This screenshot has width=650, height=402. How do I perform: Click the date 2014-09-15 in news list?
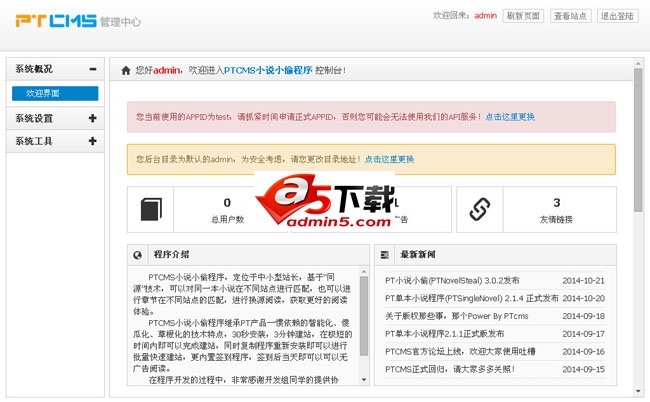[x=583, y=369]
